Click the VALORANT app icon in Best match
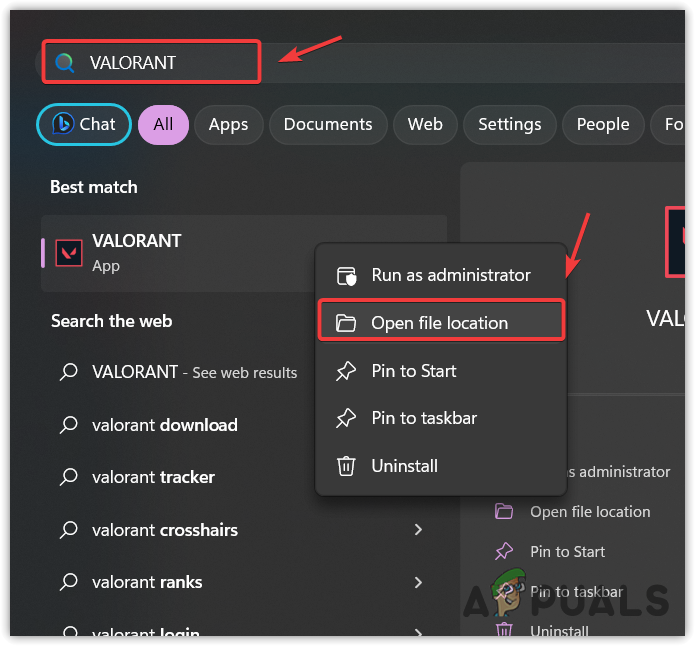This screenshot has height=646, width=695. pos(69,253)
